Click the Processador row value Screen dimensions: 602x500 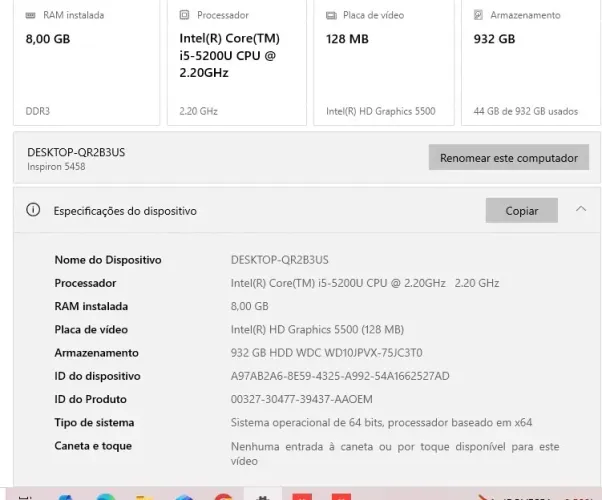pyautogui.click(x=365, y=283)
